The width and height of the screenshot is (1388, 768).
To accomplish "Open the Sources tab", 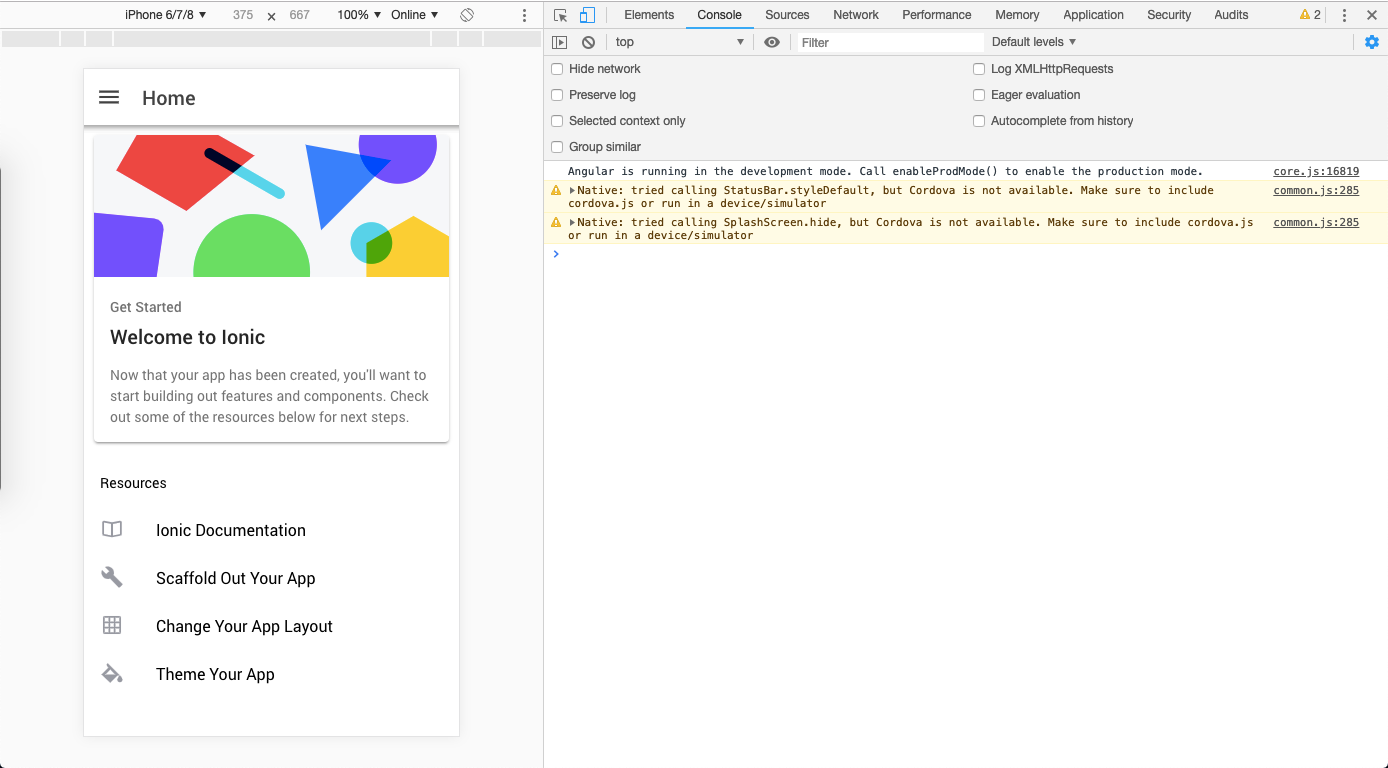I will pos(787,15).
